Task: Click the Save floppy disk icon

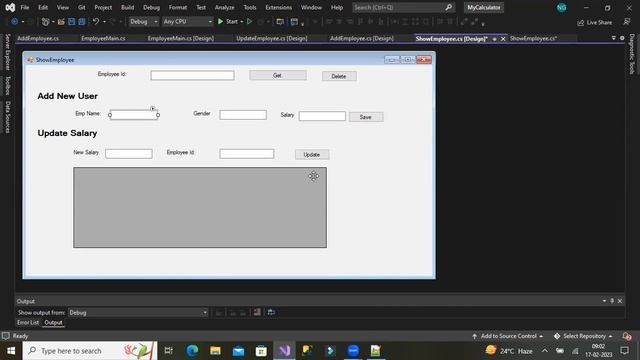Action: point(71,22)
